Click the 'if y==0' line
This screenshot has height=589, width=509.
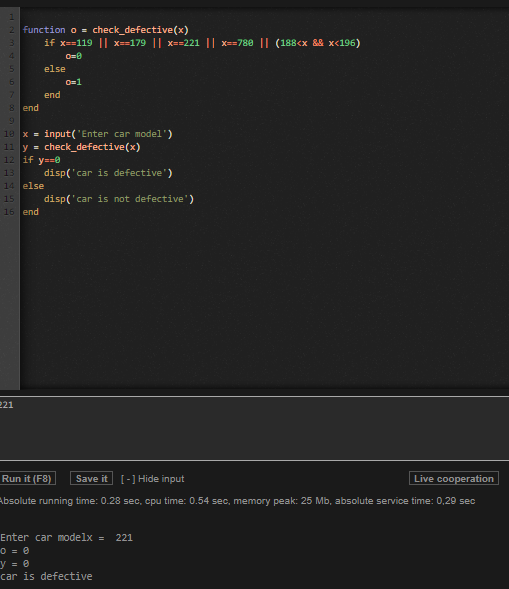tap(41, 160)
